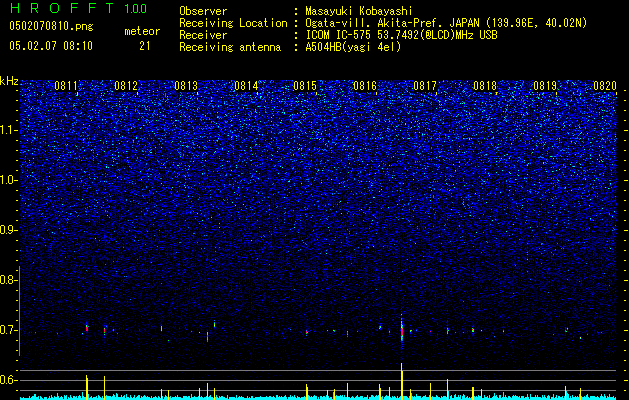Click the kHz axis unit label
Viewport: 629px width, 400px height.
click(x=9, y=81)
